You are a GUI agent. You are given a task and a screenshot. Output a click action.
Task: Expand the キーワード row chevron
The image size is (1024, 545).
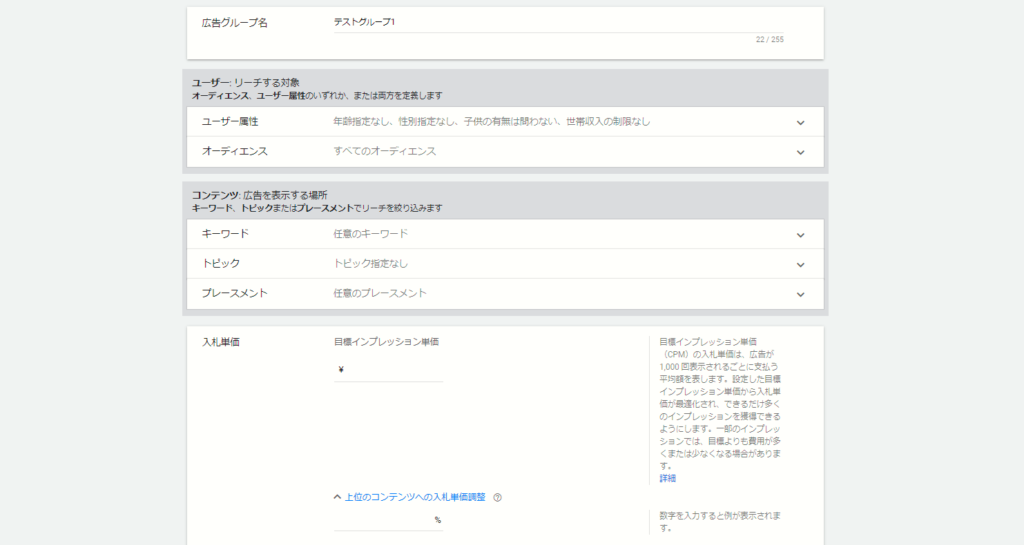pyautogui.click(x=800, y=235)
